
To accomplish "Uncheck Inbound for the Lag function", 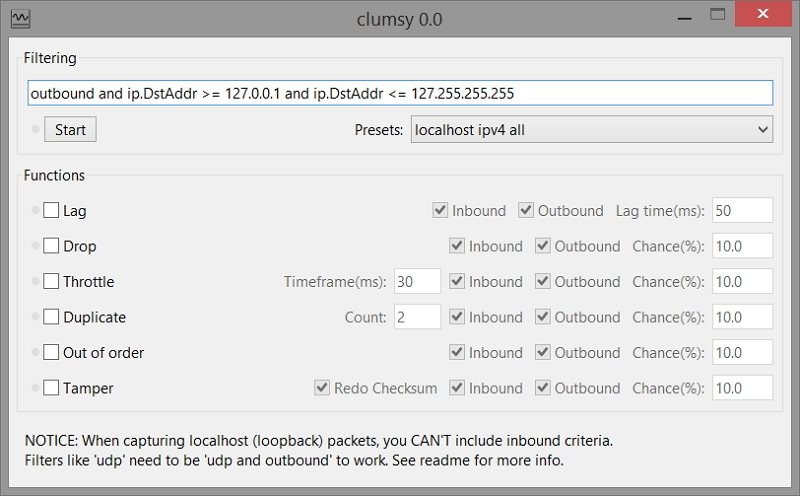I will [x=440, y=210].
